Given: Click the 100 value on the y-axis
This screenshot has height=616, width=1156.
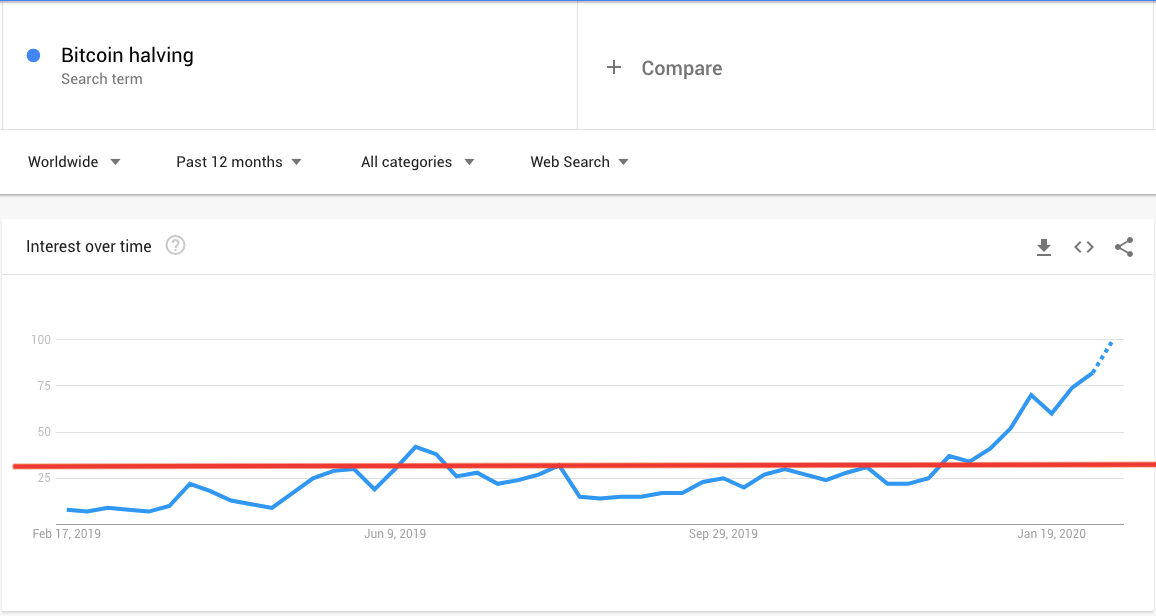Looking at the screenshot, I should tap(41, 340).
